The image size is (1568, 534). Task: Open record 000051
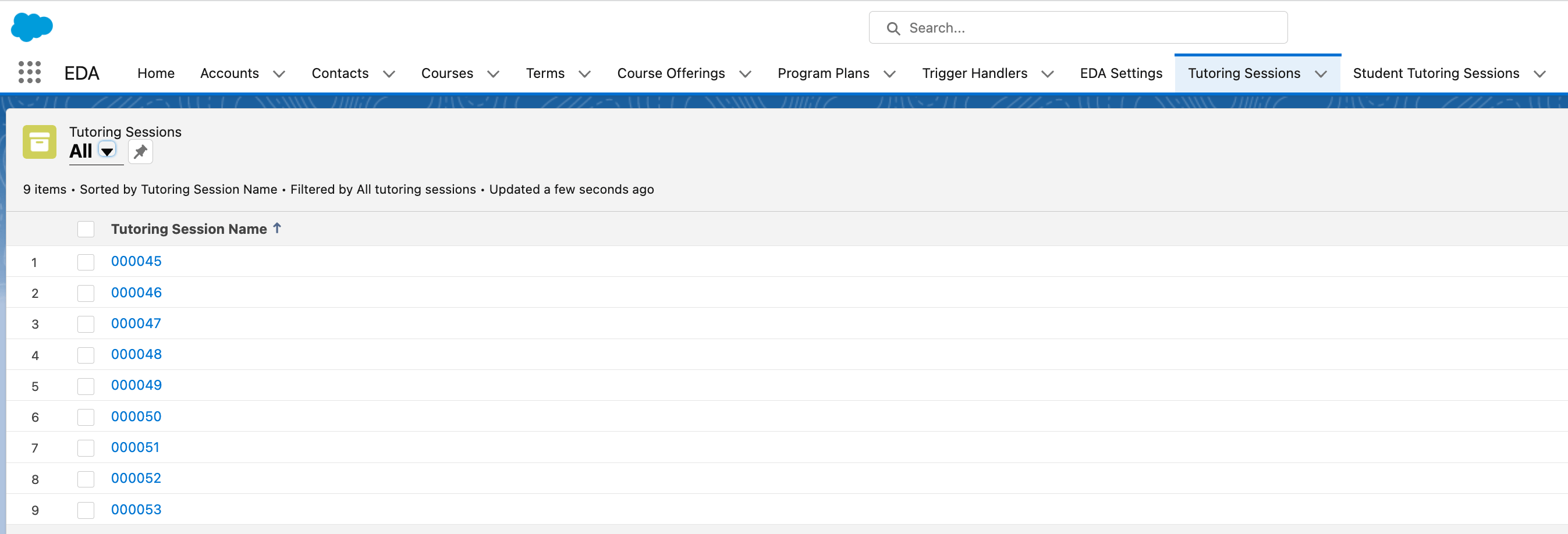tap(135, 447)
